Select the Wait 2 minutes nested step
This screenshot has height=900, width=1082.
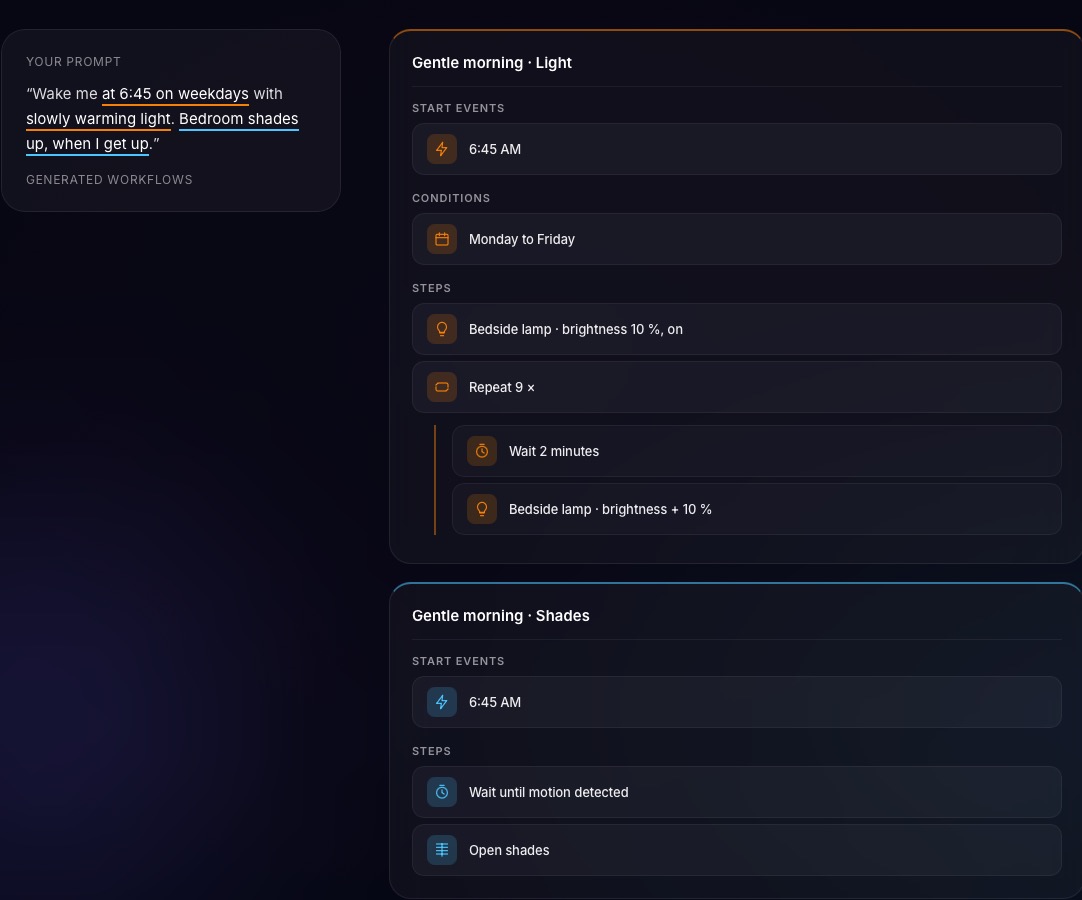click(756, 451)
